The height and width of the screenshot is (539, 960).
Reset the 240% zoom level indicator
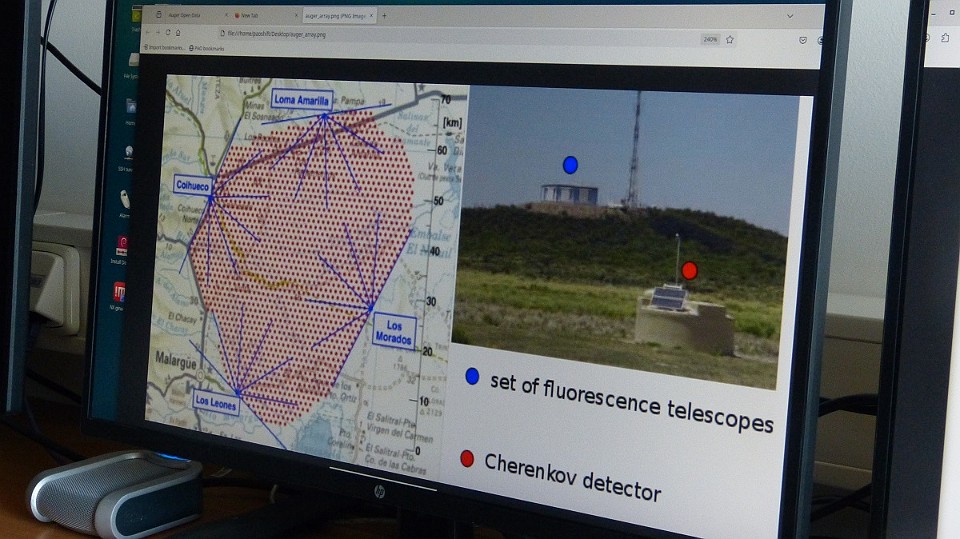(710, 39)
